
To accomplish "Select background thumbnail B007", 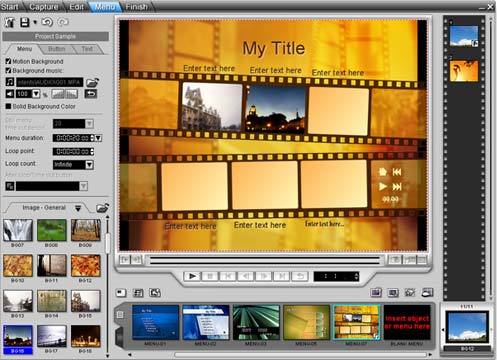I will click(18, 230).
